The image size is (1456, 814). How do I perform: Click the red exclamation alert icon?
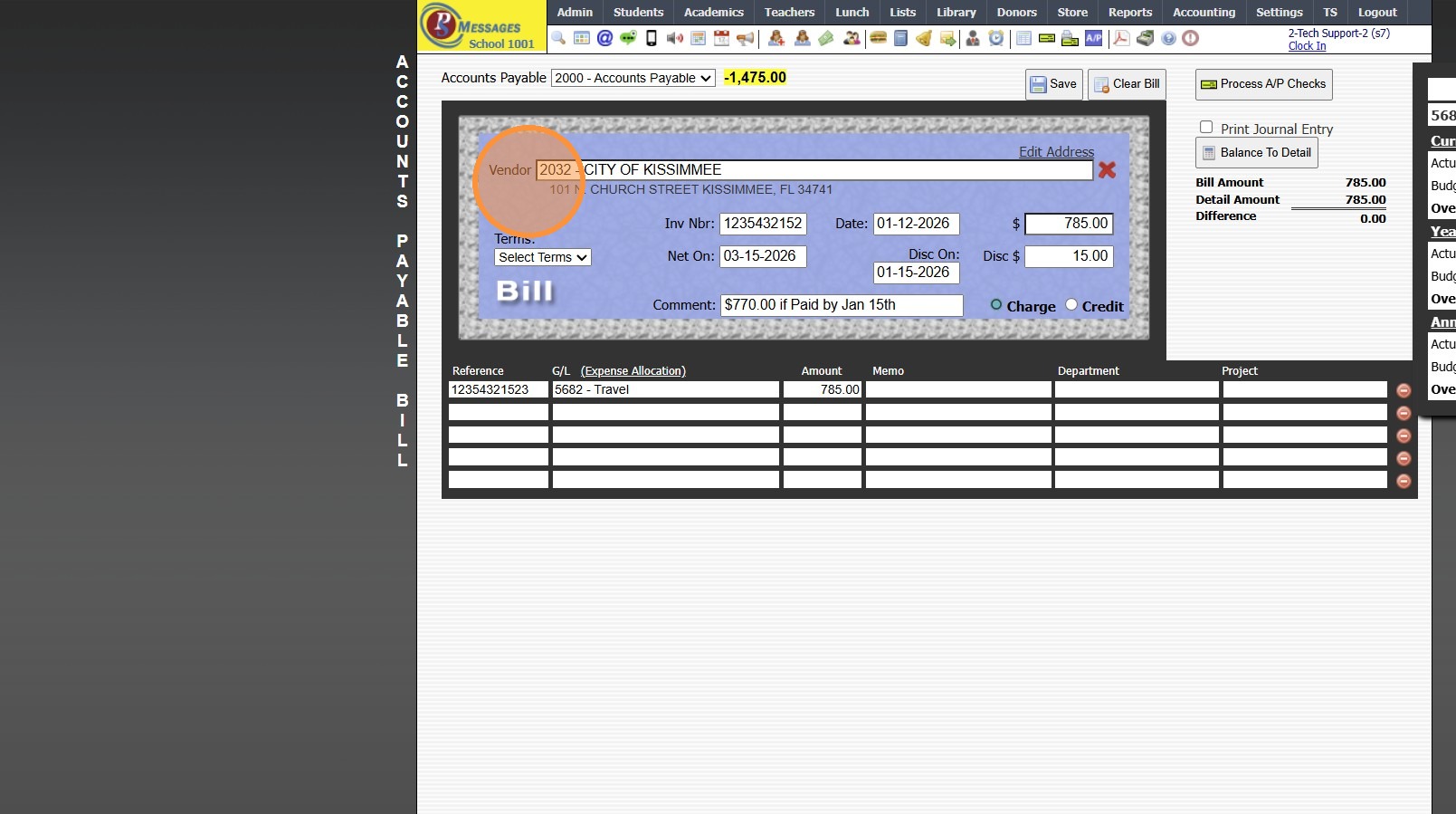[1191, 38]
